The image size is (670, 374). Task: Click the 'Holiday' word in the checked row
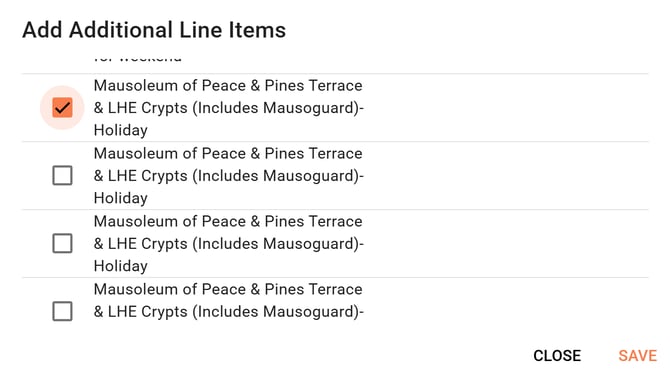[120, 130]
